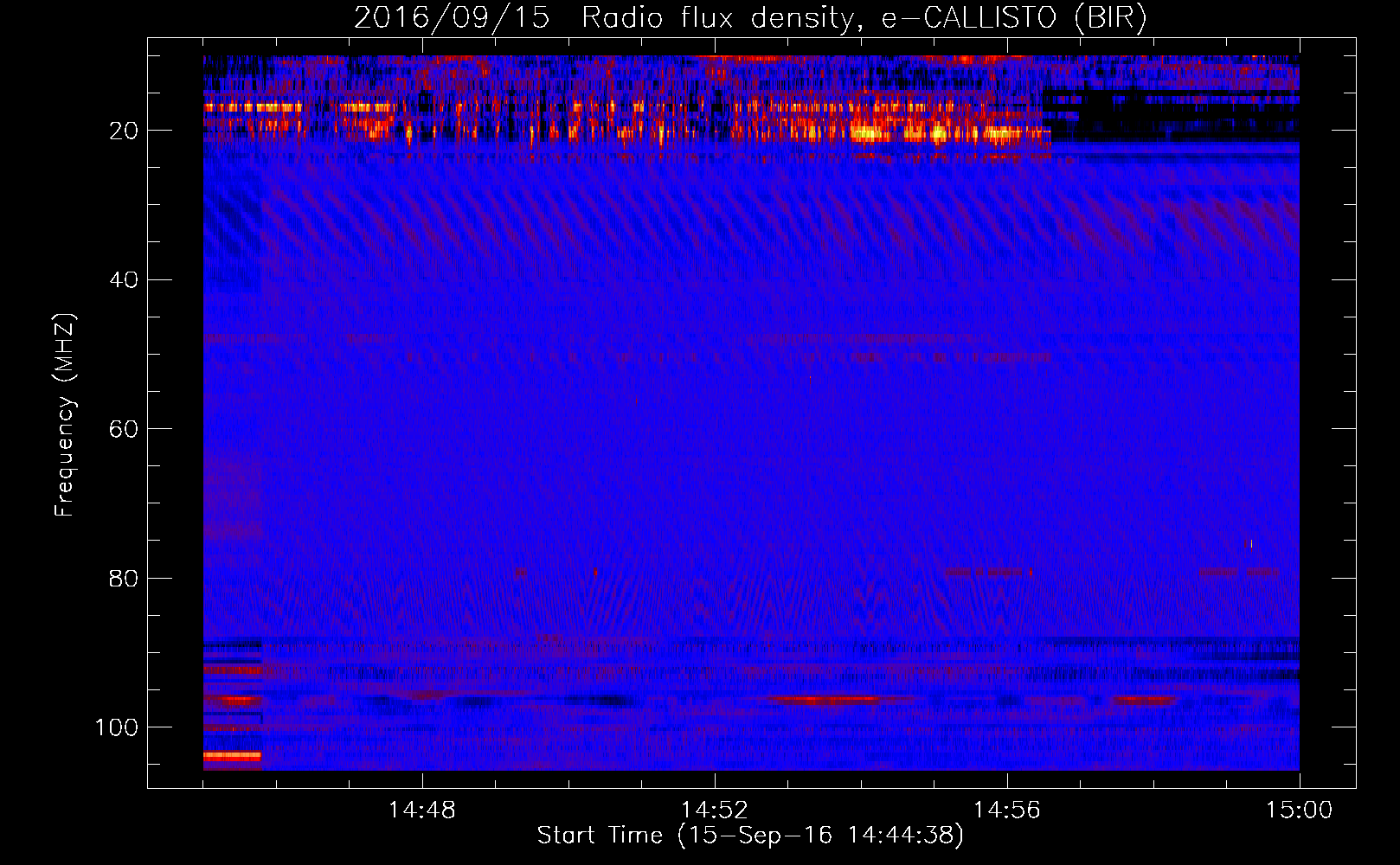Click the 15:00 time tick label

click(x=1300, y=811)
